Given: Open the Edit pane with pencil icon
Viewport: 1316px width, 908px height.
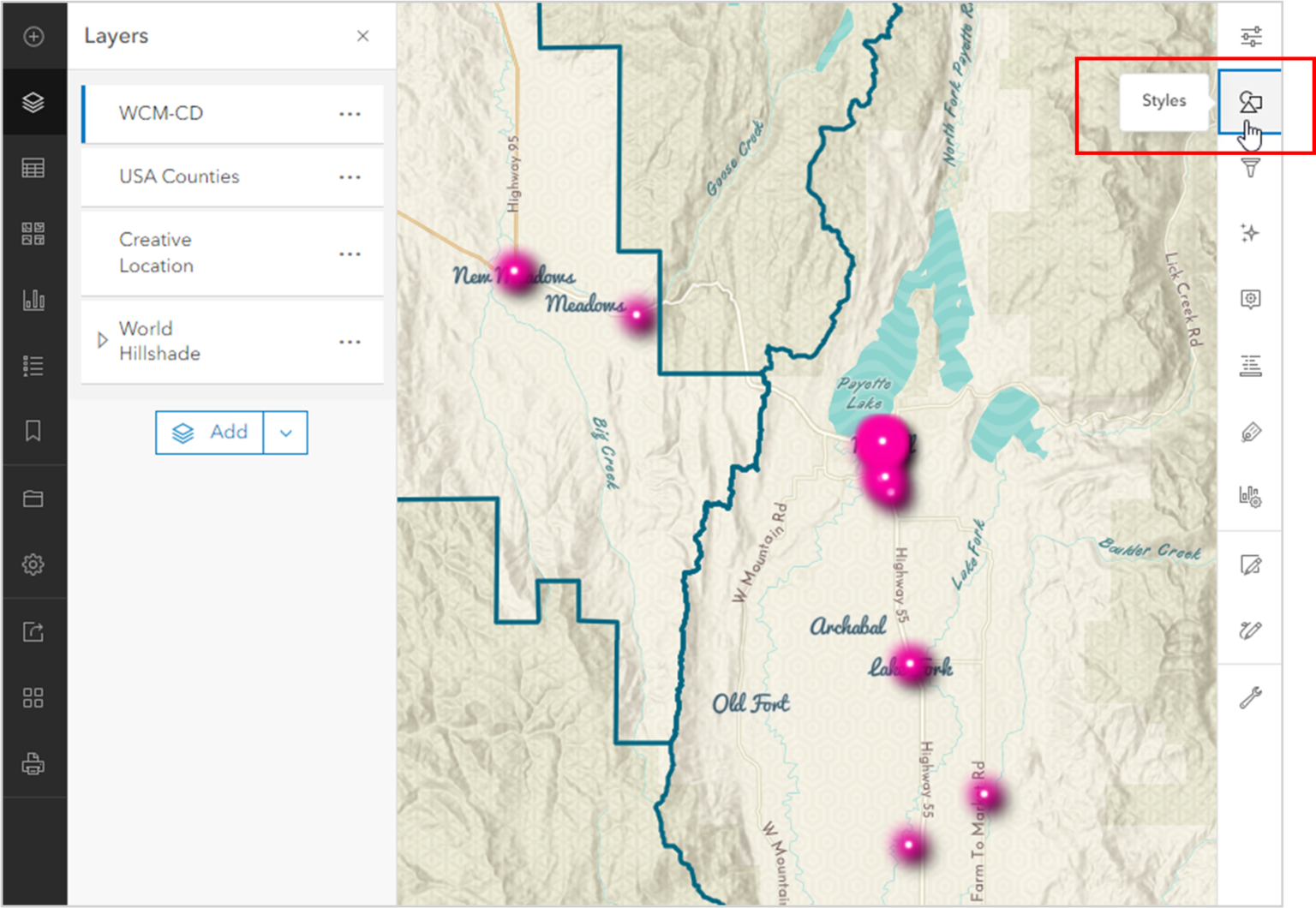Looking at the screenshot, I should click(x=1250, y=565).
